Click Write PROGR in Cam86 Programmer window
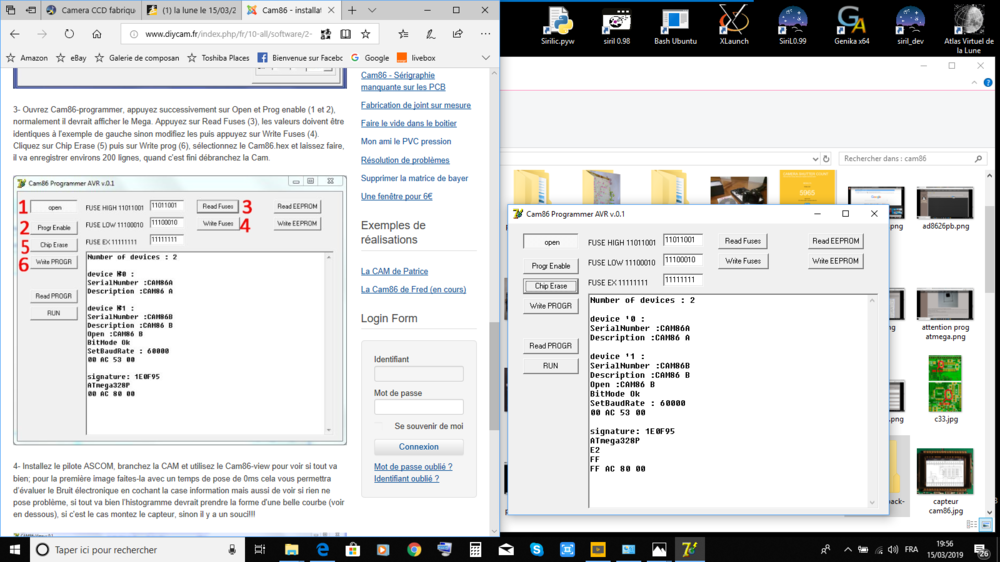Screen dimensions: 1000x562 point(550,306)
